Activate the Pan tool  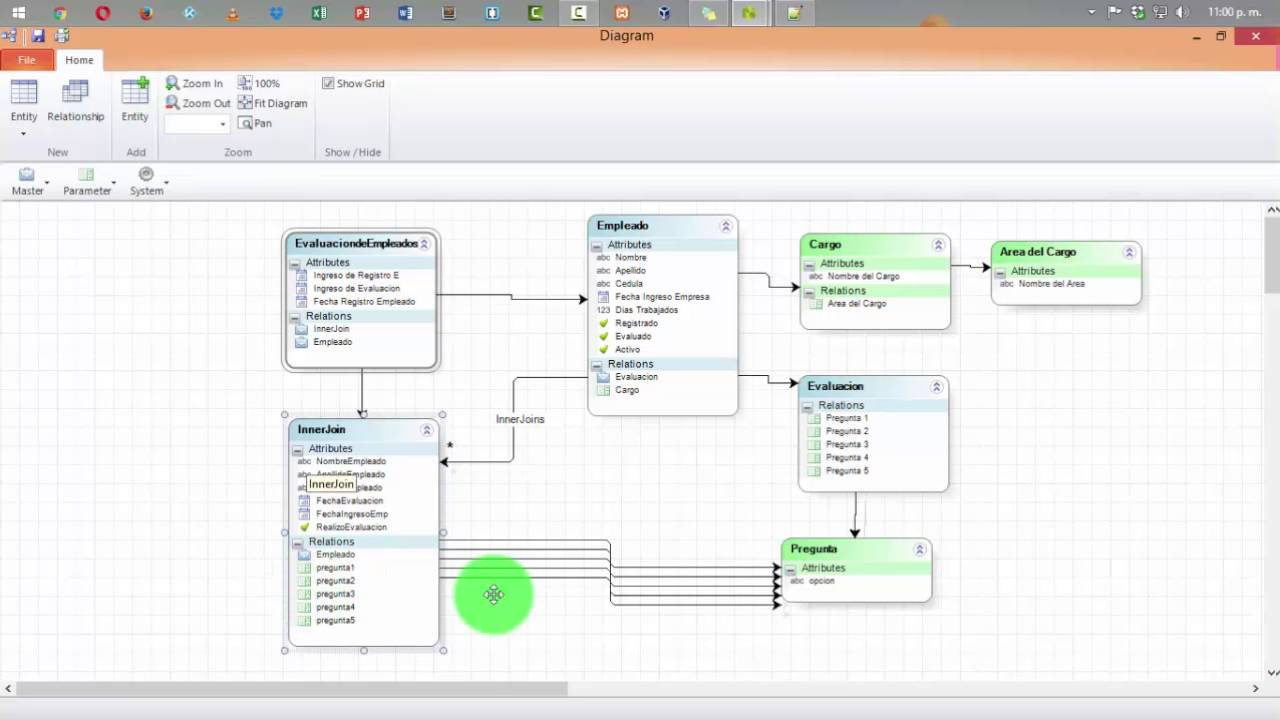click(255, 123)
